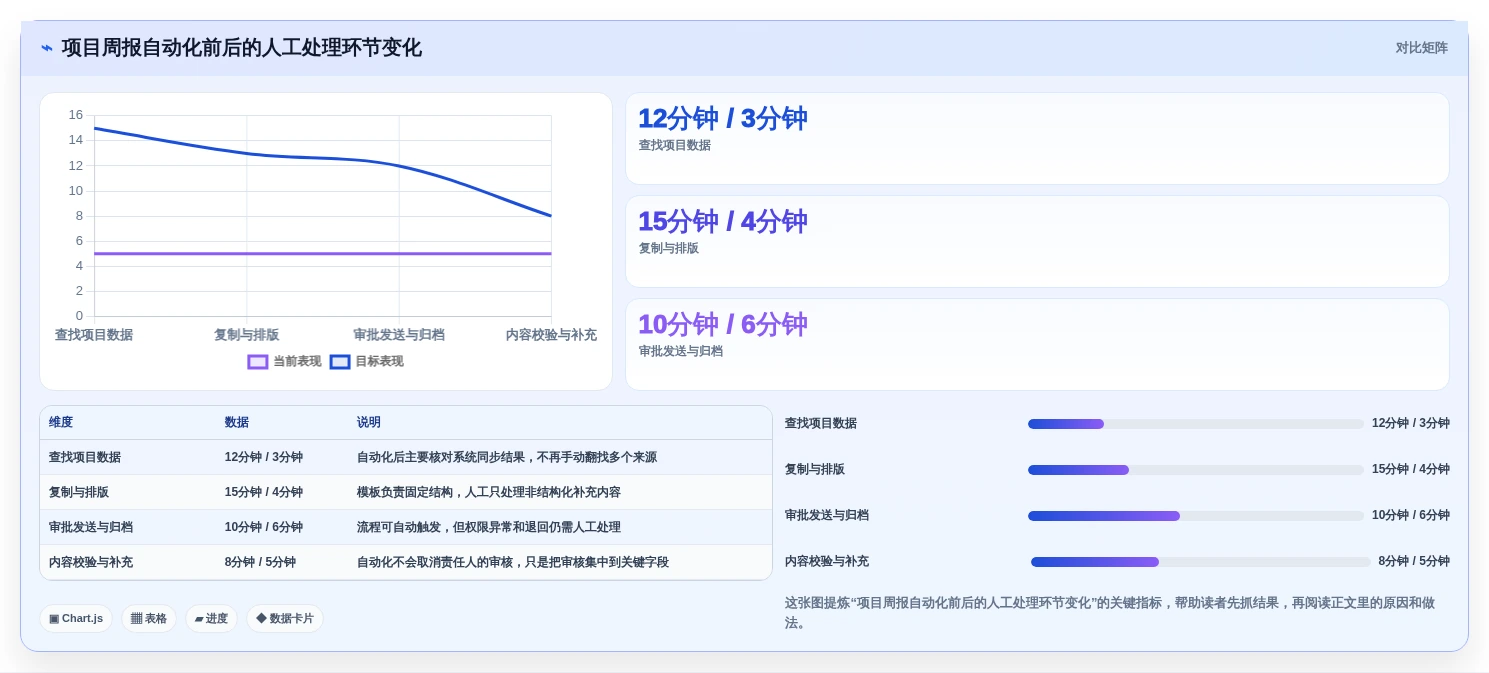1489x673 pixels.
Task: Select the Chart.js tag chip
Action: point(76,619)
